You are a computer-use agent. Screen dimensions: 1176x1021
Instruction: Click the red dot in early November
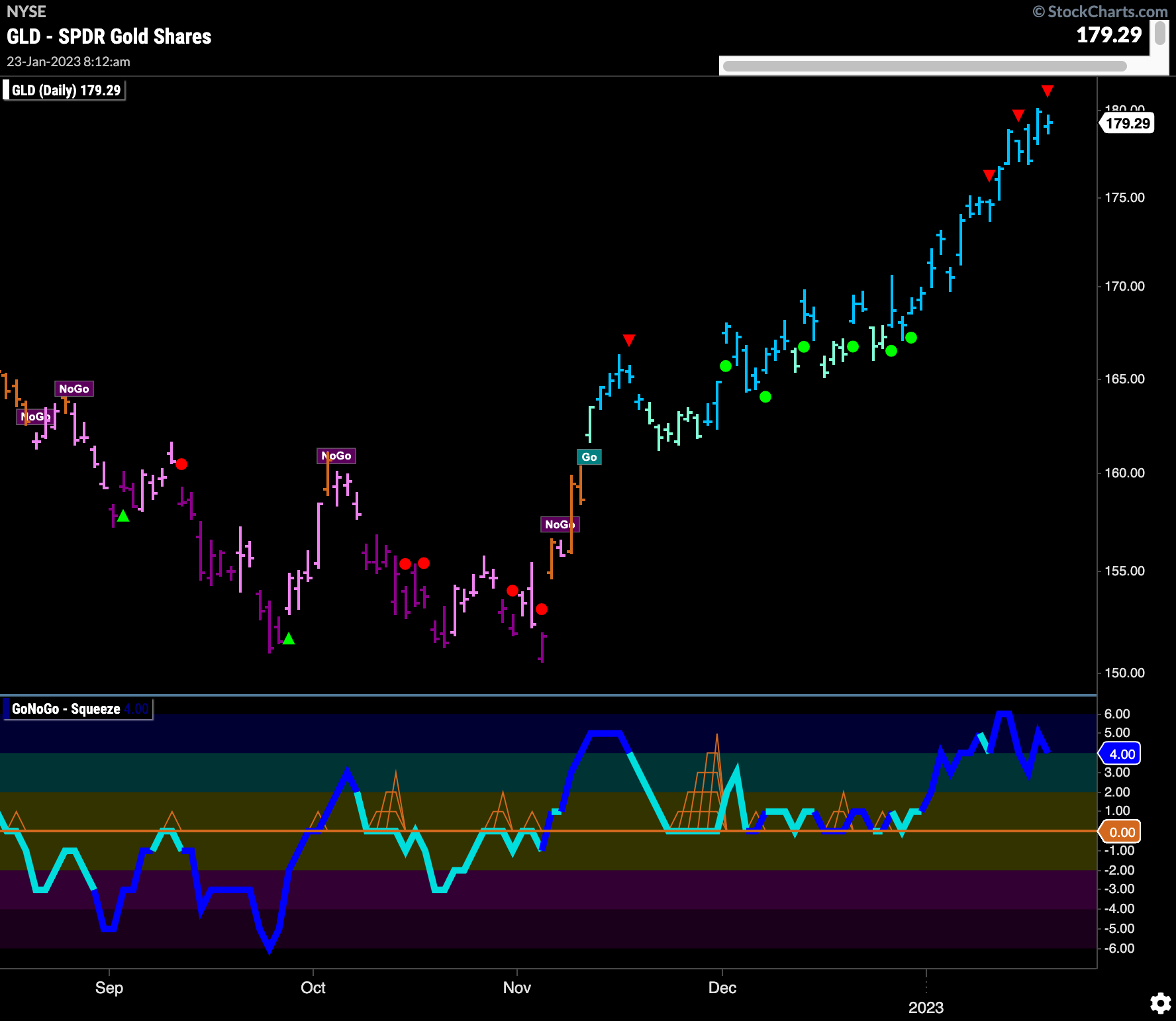(x=542, y=609)
